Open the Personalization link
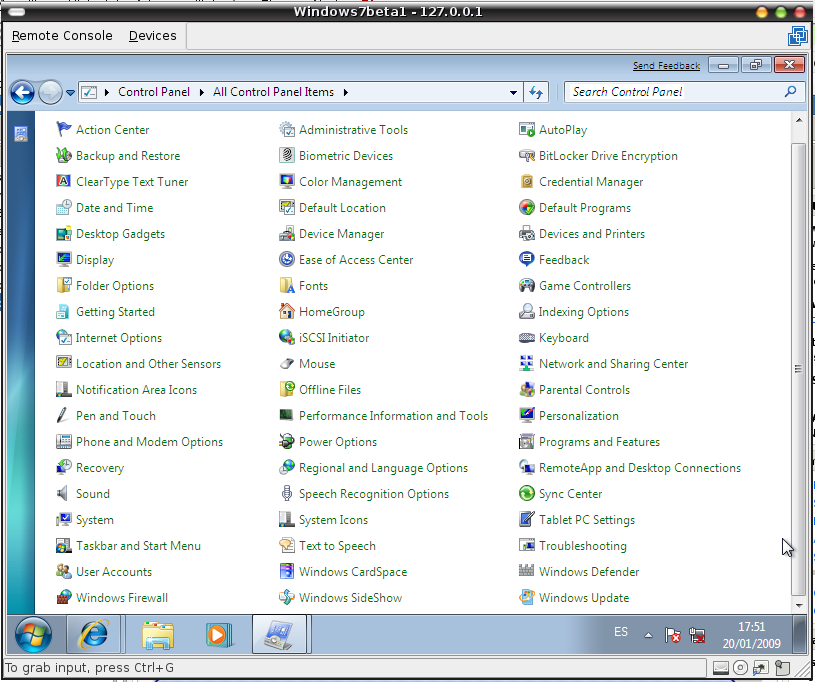 (579, 415)
